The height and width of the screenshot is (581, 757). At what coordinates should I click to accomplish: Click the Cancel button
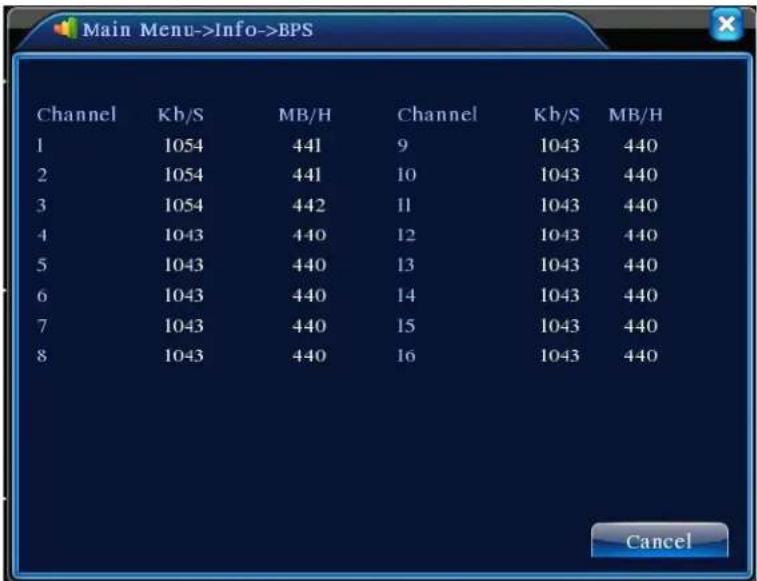(x=659, y=540)
